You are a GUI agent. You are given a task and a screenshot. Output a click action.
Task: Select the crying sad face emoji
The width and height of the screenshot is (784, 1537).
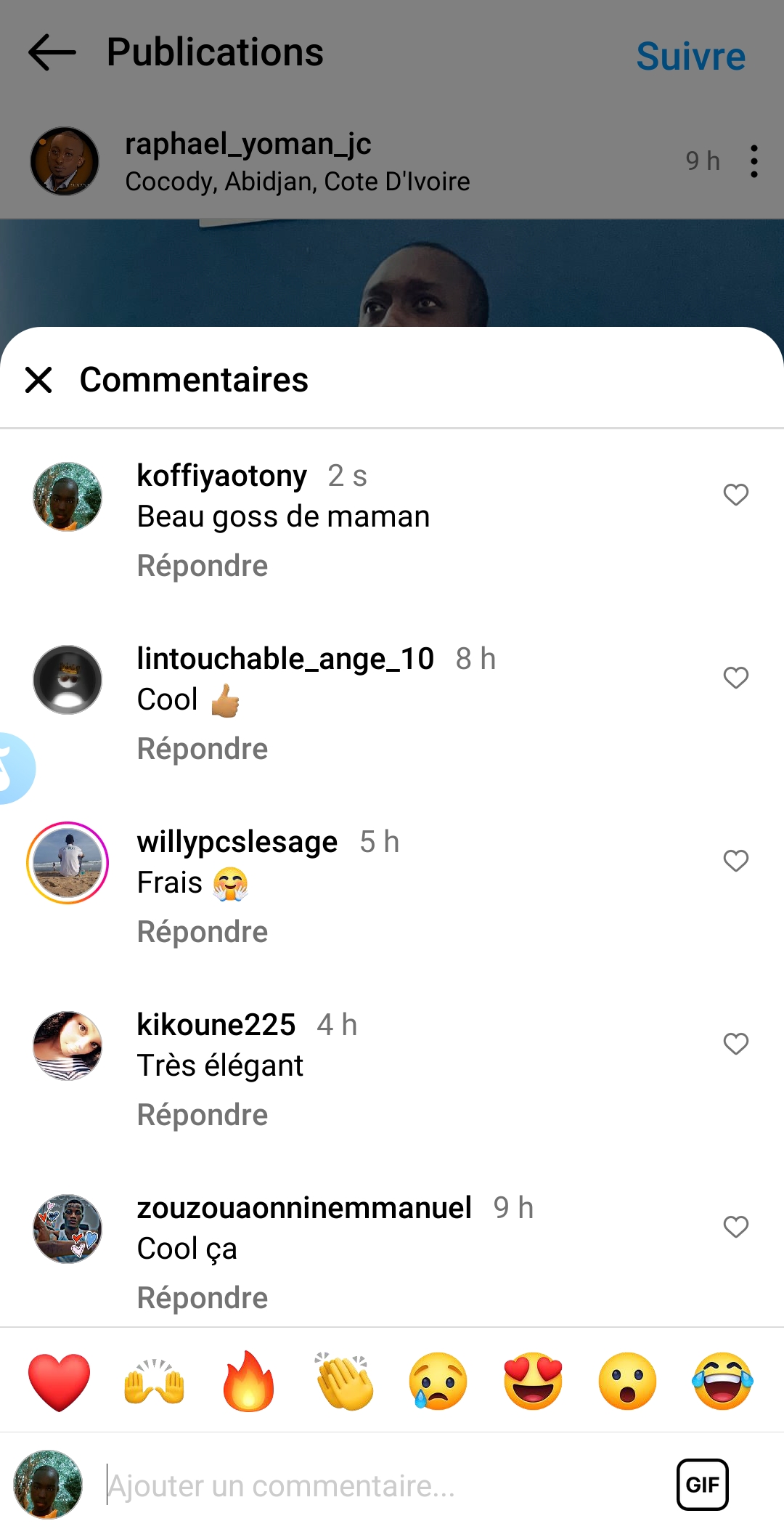tap(438, 1382)
